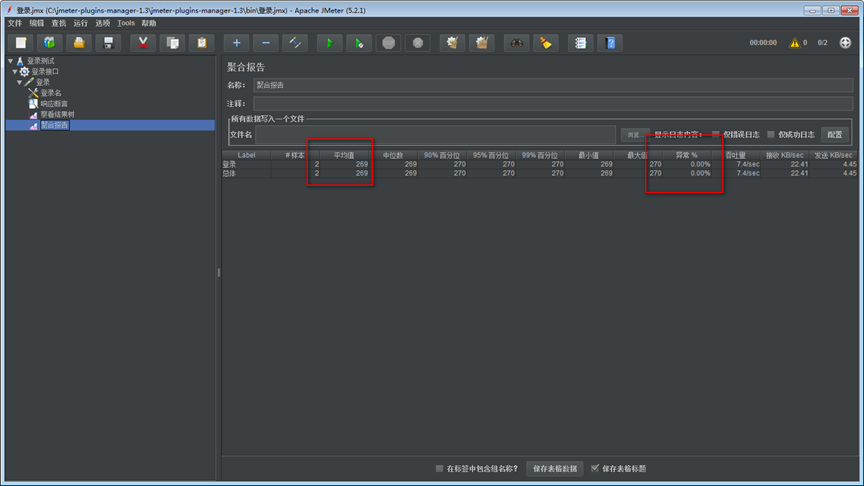Select the 总体 row in results table
The width and height of the screenshot is (864, 486).
(x=540, y=173)
